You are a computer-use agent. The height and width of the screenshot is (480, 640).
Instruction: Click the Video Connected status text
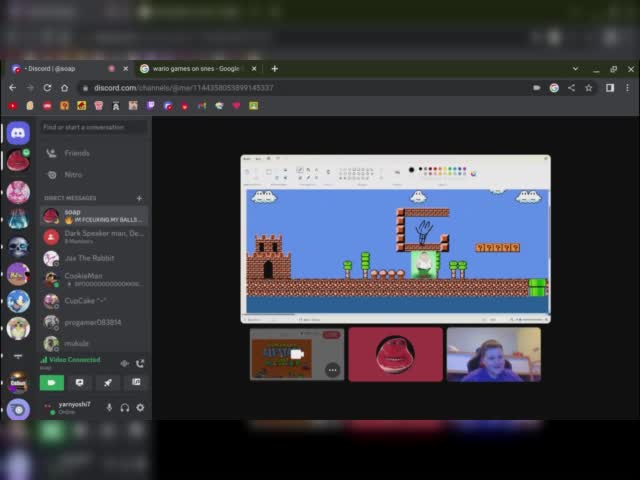click(74, 360)
